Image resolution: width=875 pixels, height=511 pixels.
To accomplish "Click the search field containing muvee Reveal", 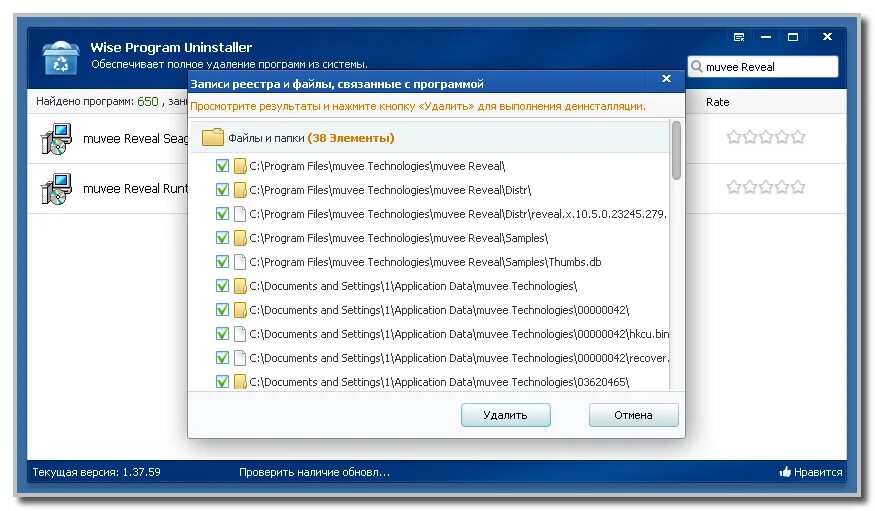I will (763, 66).
